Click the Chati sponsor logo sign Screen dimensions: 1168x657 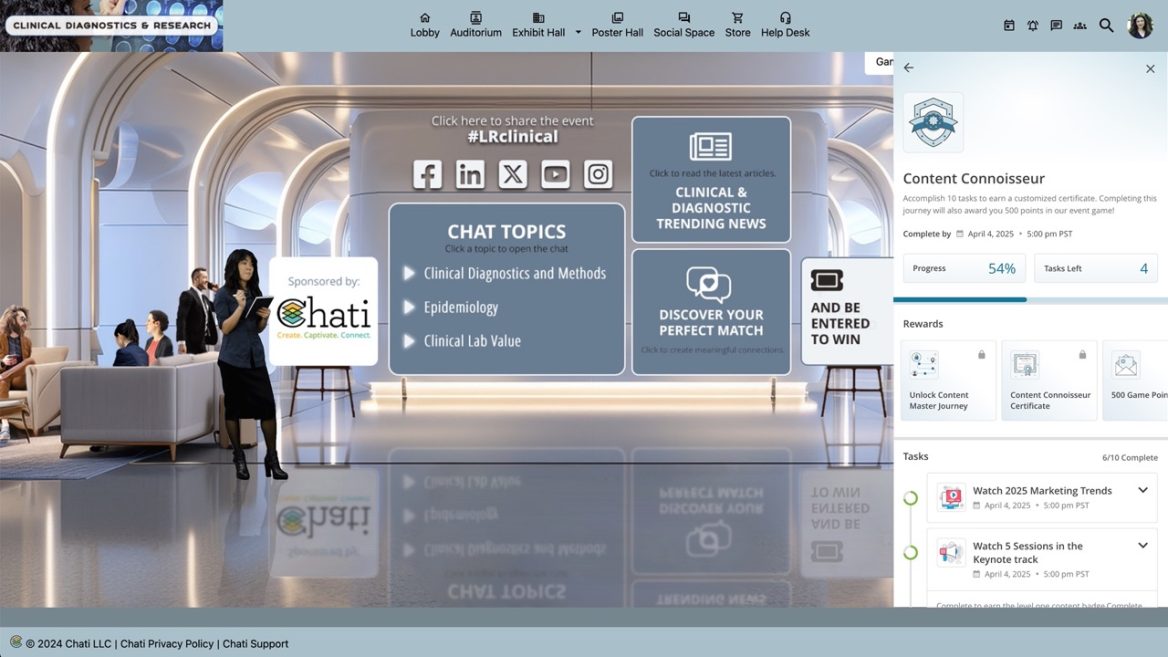point(323,311)
